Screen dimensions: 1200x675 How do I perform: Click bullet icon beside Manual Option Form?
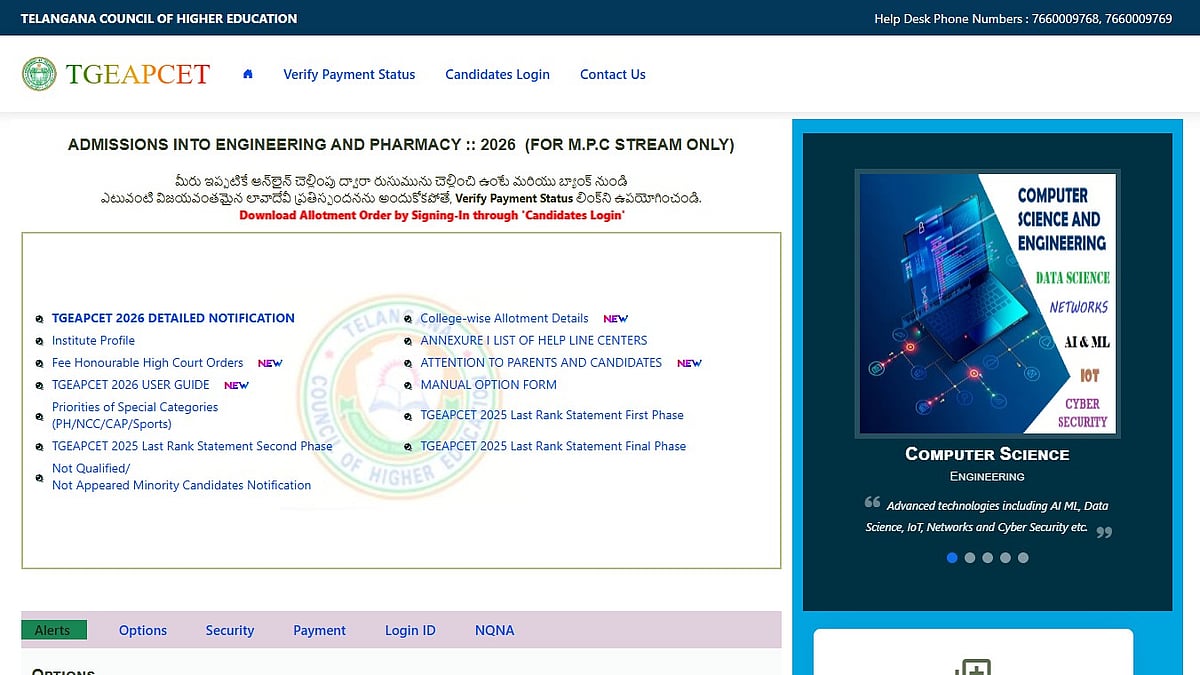[409, 386]
